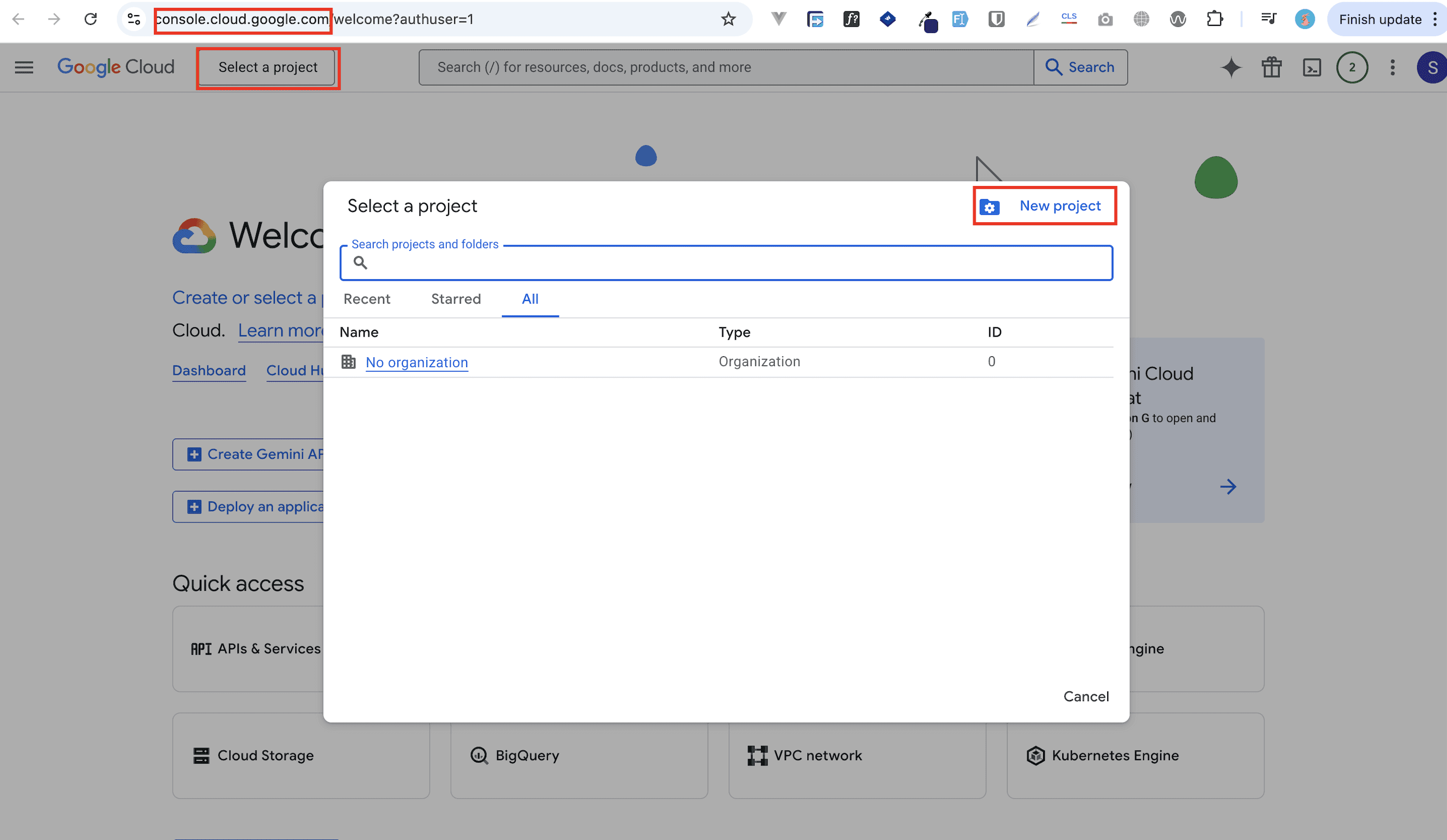Switch to the Starred tab

coord(456,299)
